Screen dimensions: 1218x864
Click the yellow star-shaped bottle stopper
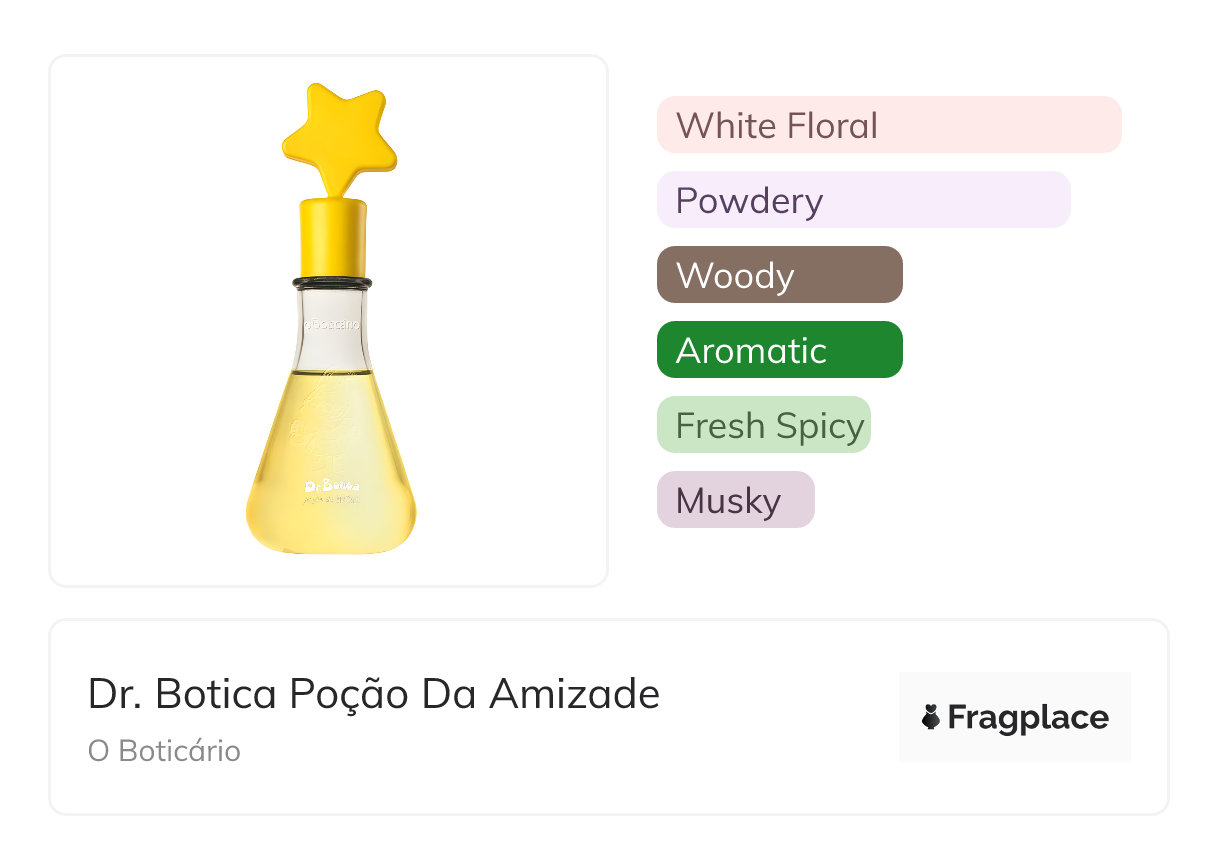click(338, 136)
